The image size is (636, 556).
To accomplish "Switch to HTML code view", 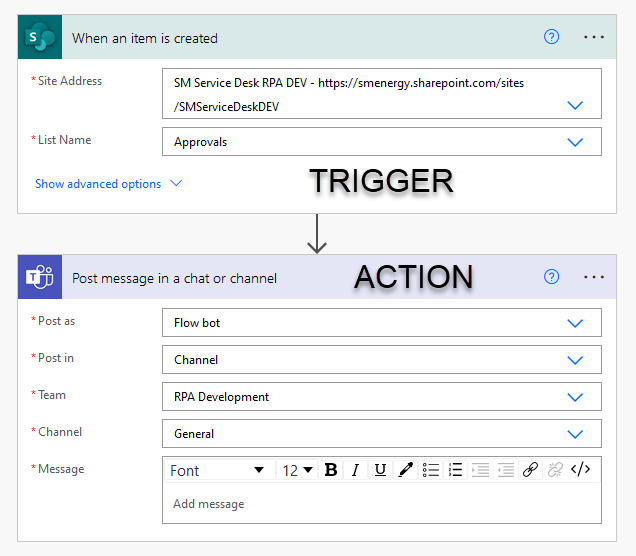I will point(580,470).
